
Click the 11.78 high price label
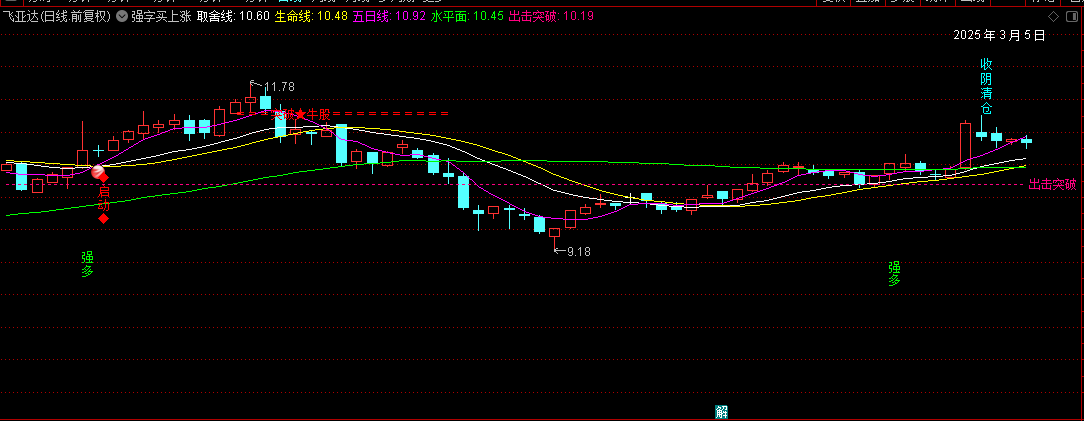coord(279,87)
